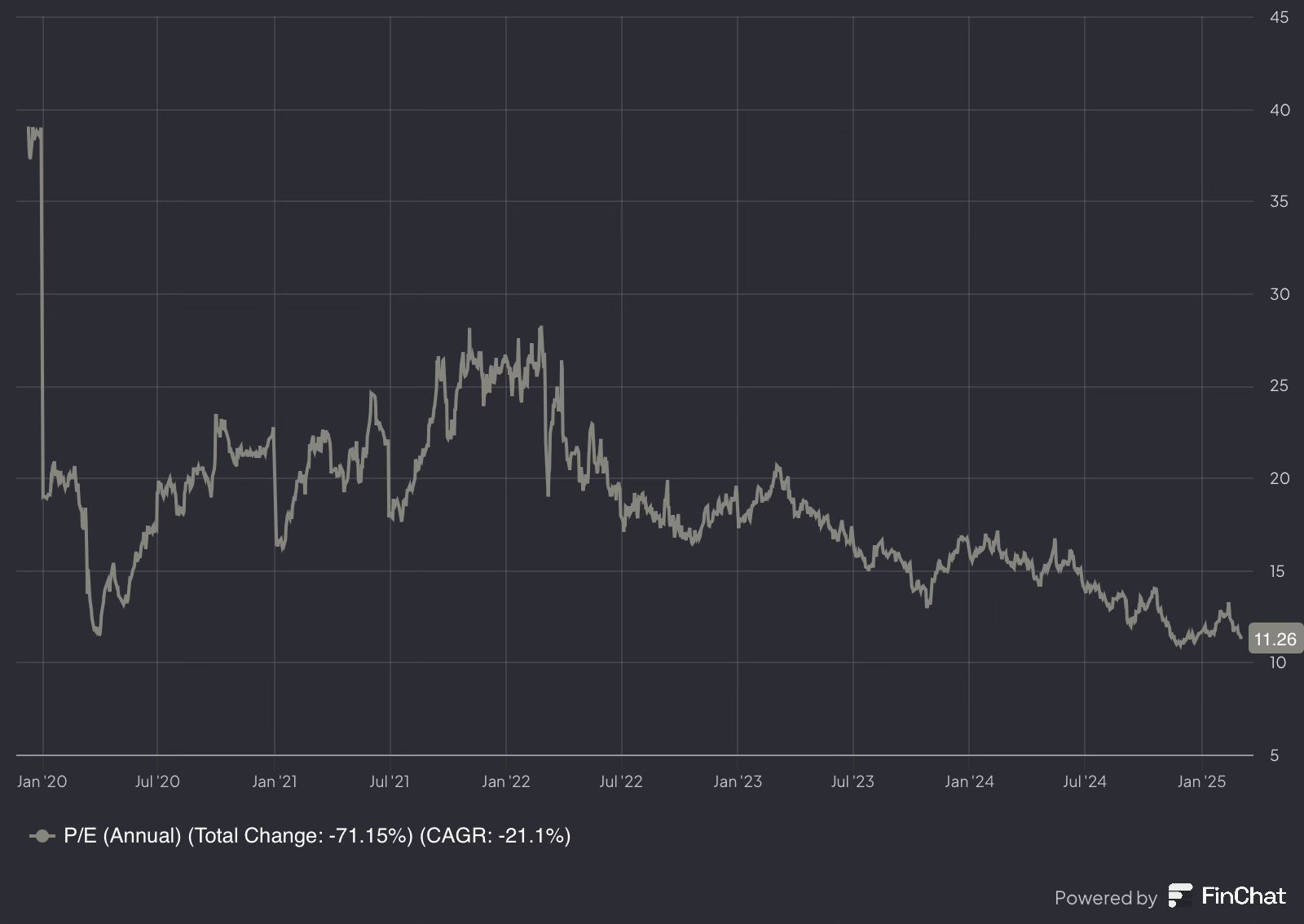Click the FinChat logo icon

point(1180,895)
